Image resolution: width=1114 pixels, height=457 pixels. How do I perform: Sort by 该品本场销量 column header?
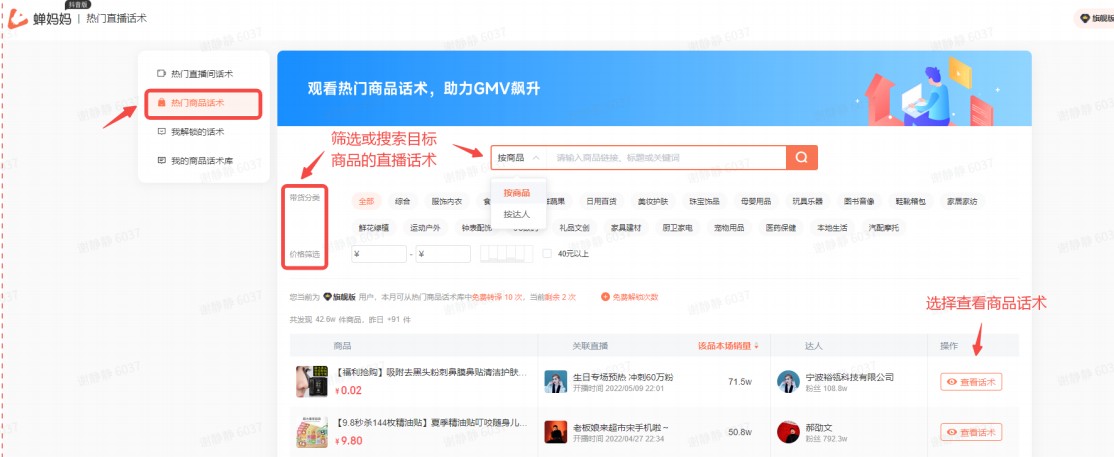tap(728, 346)
